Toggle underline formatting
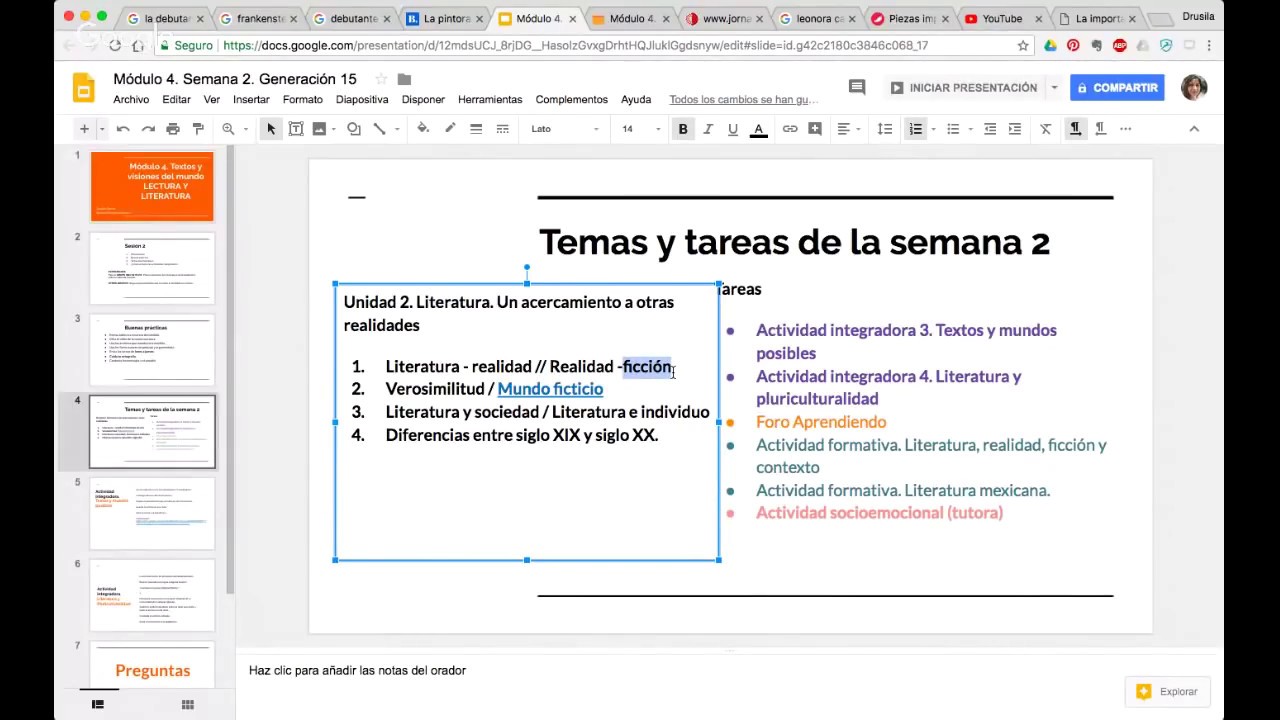The height and width of the screenshot is (720, 1280). click(733, 129)
